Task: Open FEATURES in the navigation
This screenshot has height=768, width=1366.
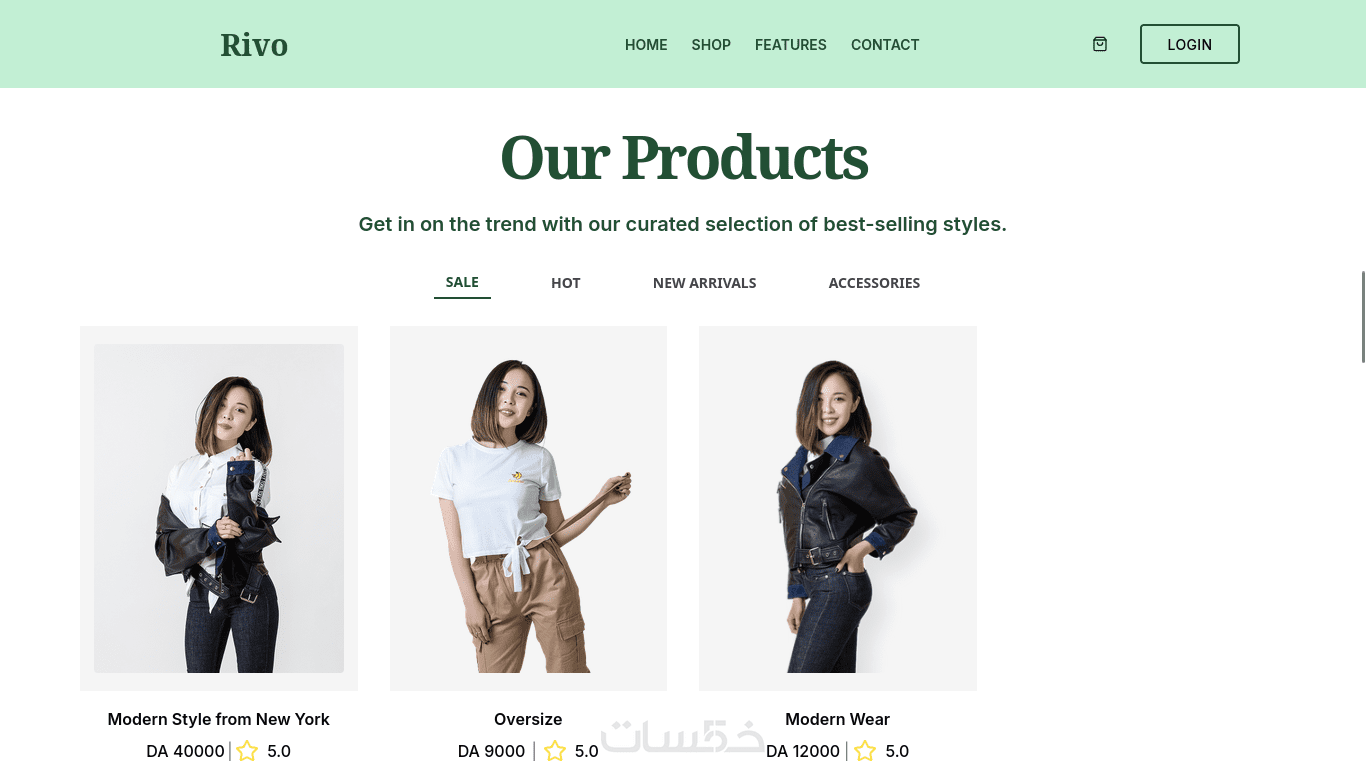Action: tap(791, 45)
